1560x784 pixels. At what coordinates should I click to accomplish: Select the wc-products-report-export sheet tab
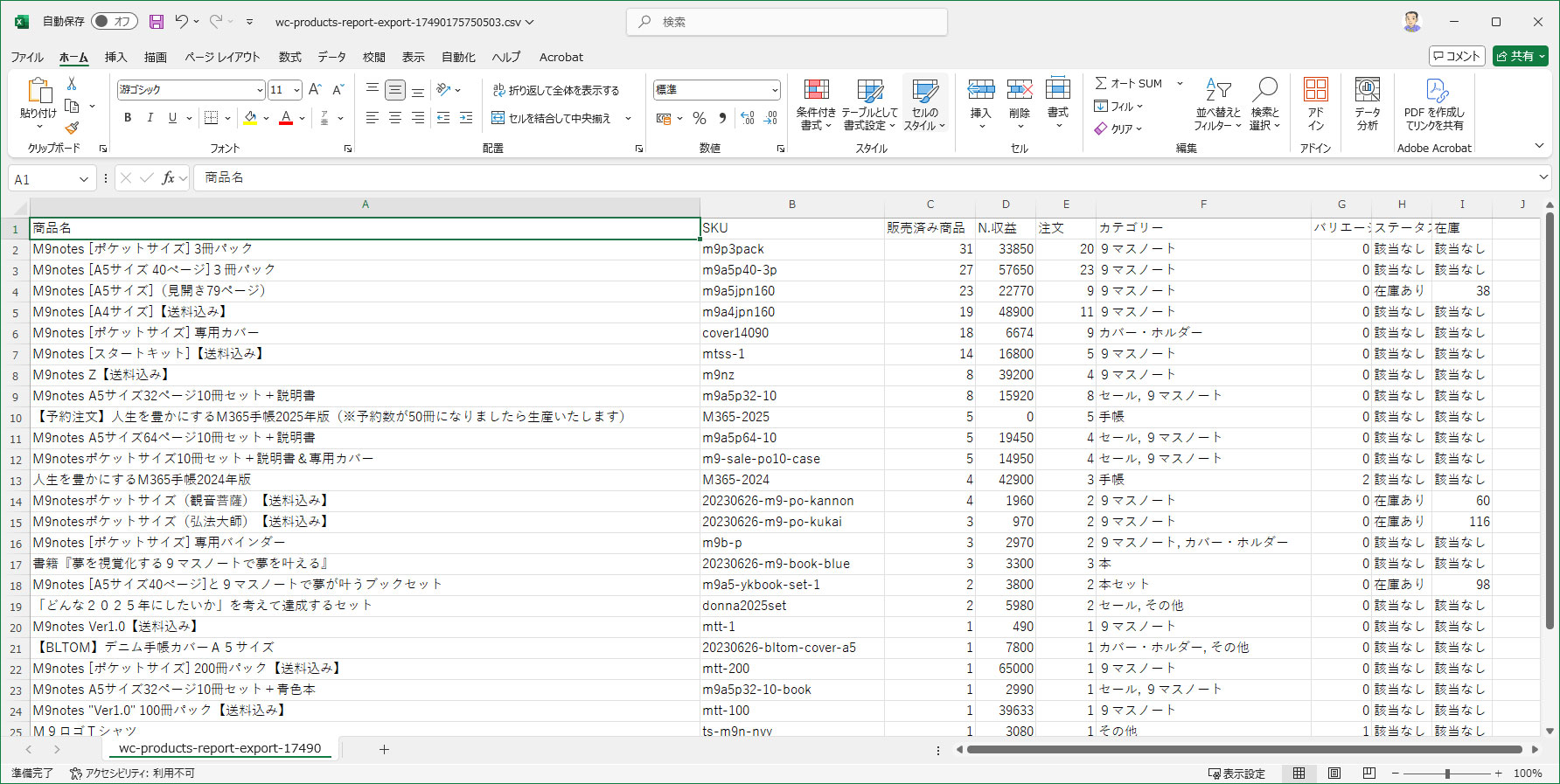[219, 749]
